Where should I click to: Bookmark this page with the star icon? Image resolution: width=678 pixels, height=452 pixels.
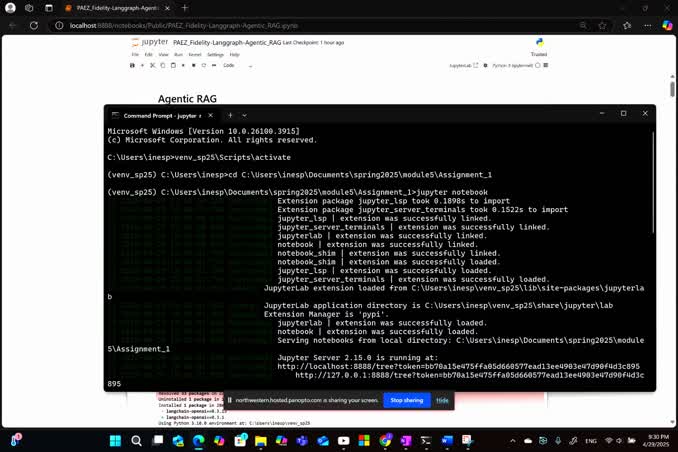click(602, 26)
